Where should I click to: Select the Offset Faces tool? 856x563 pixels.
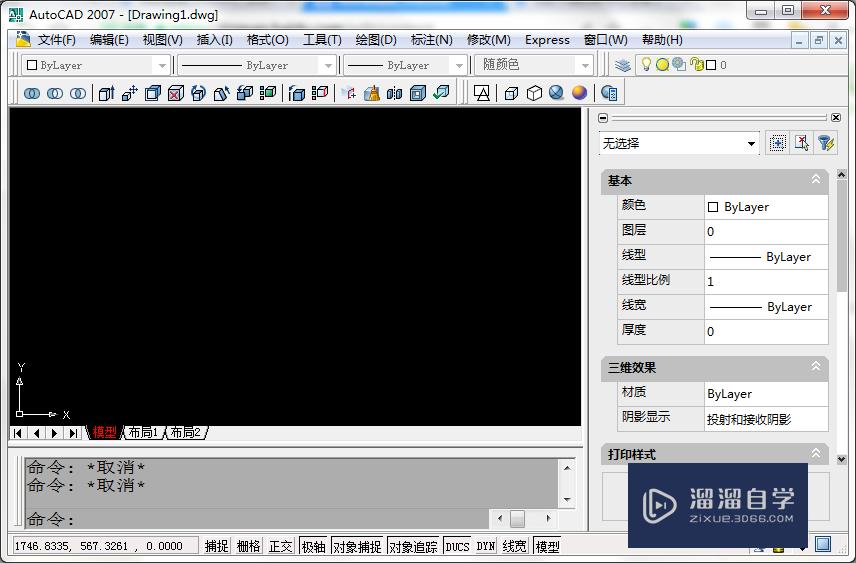pyautogui.click(x=153, y=93)
